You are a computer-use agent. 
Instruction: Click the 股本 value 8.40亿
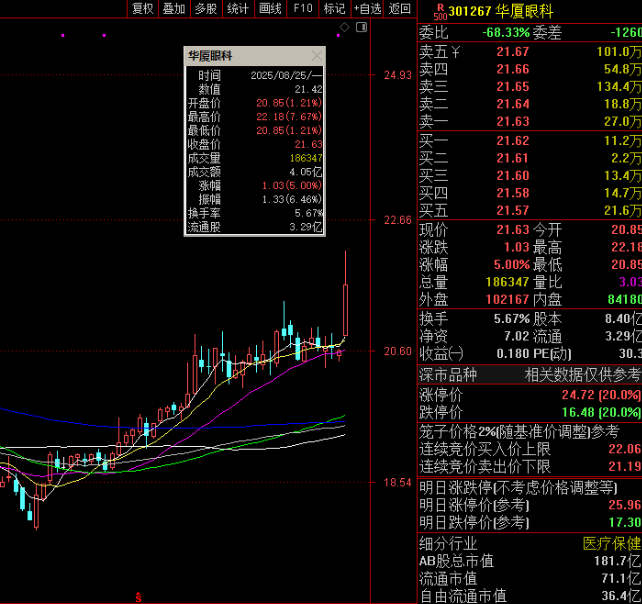pos(623,319)
